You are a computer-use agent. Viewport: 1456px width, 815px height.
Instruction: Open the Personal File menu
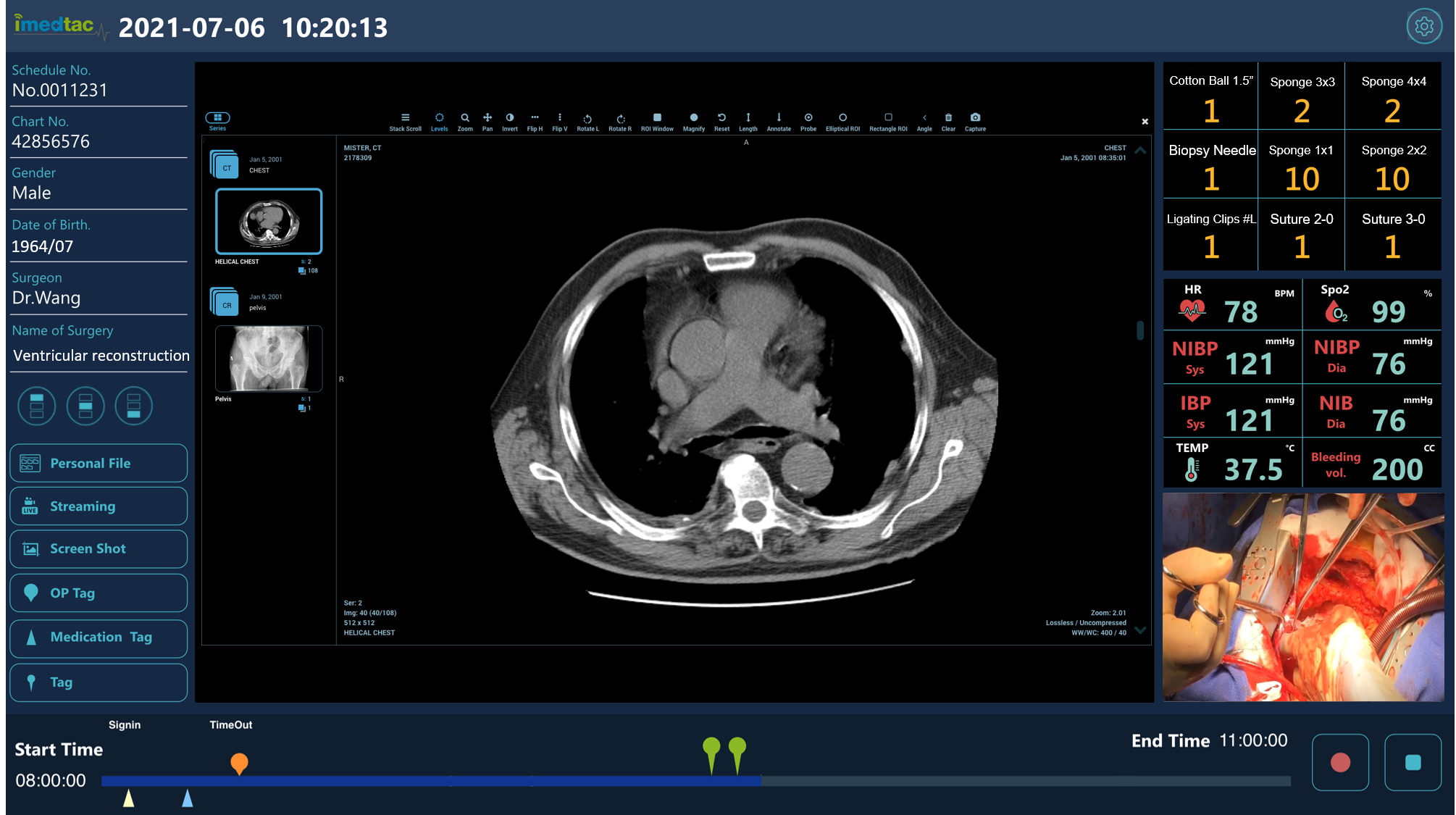coord(99,463)
